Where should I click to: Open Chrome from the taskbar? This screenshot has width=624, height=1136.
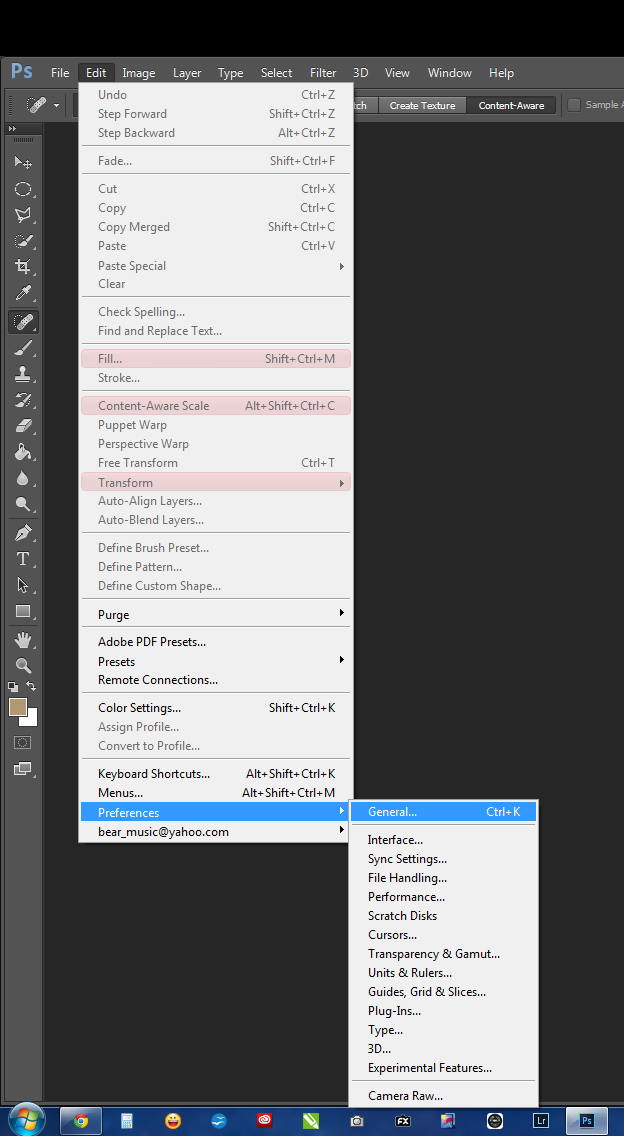tap(80, 1121)
